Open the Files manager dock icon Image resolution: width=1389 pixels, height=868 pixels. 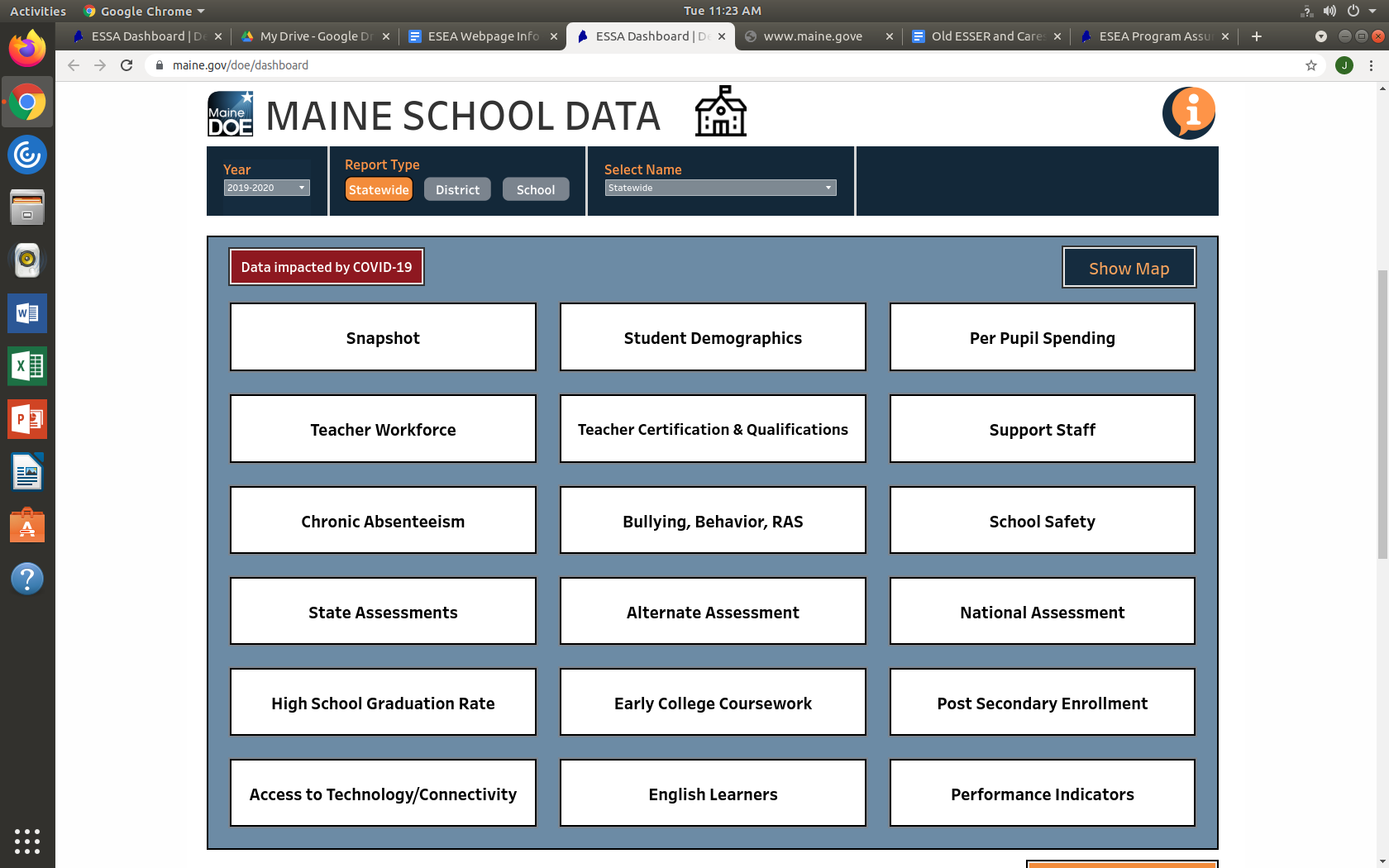[27, 207]
